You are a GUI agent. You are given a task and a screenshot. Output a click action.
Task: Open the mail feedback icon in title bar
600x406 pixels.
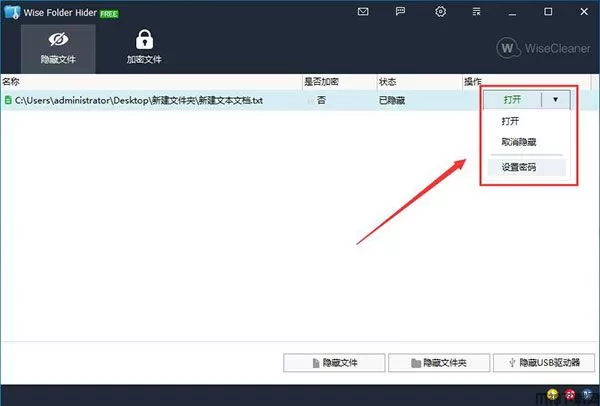pyautogui.click(x=363, y=12)
